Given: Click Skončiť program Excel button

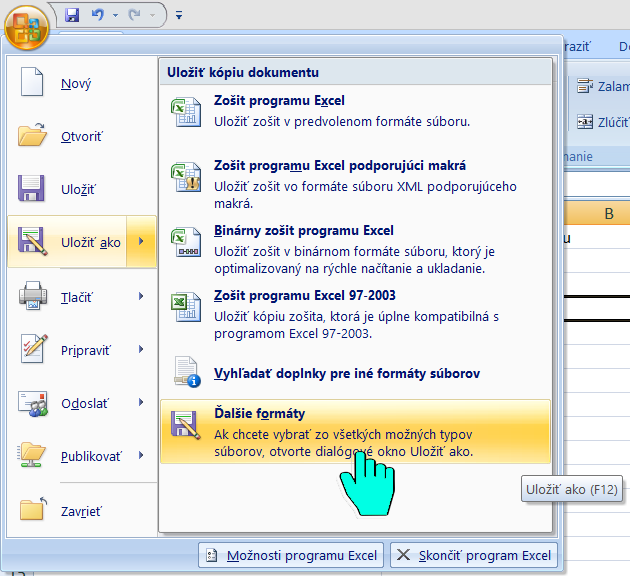Looking at the screenshot, I should pos(474,555).
